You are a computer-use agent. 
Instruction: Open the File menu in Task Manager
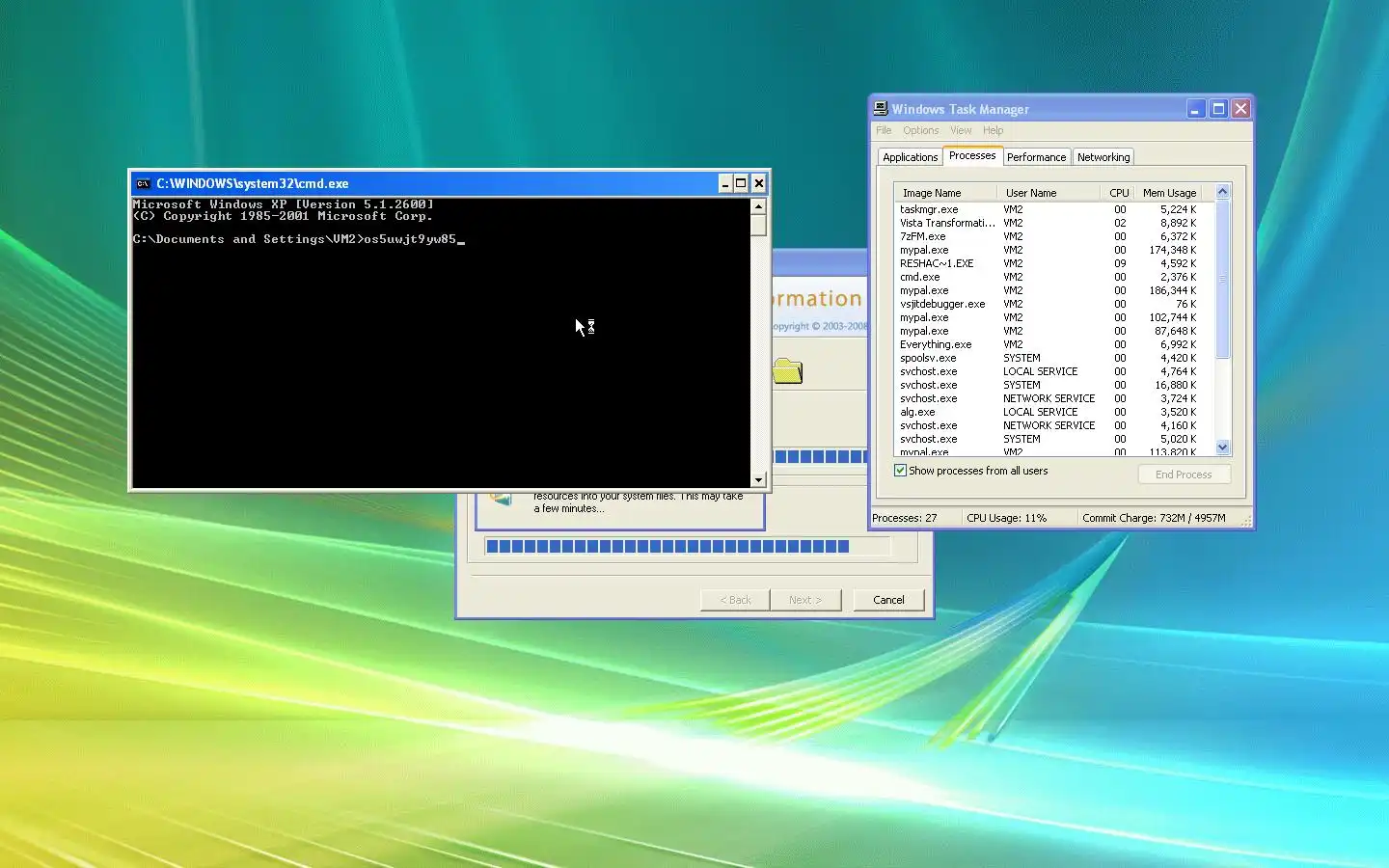pos(884,130)
